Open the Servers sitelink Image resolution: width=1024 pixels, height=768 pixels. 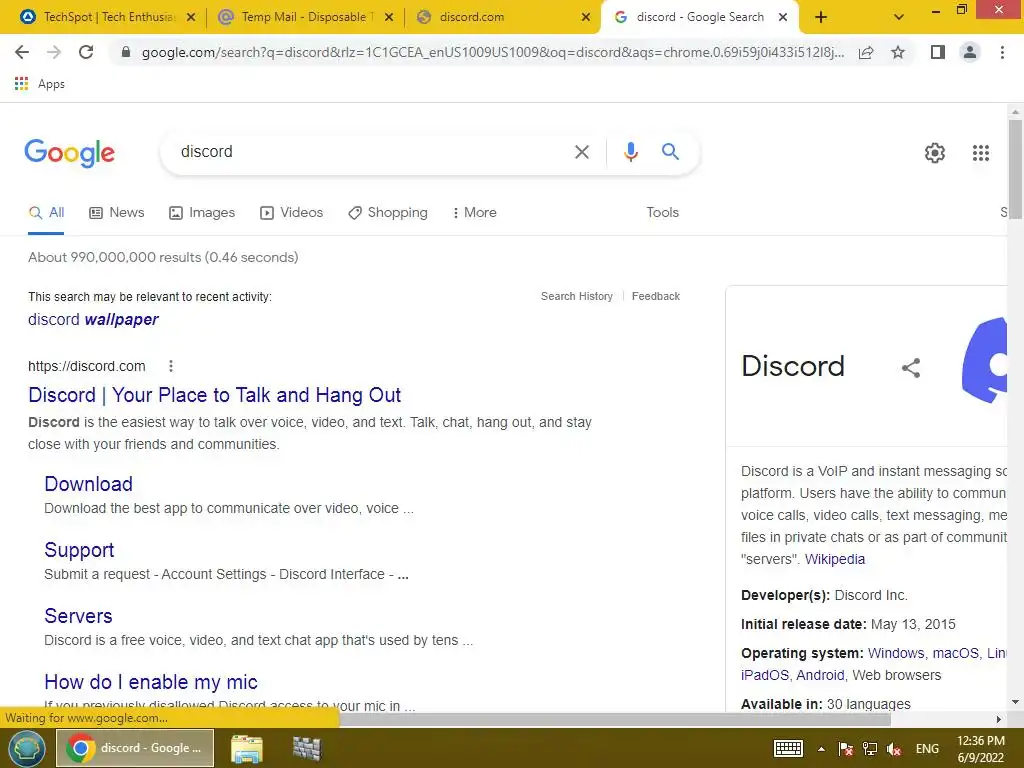tap(78, 616)
